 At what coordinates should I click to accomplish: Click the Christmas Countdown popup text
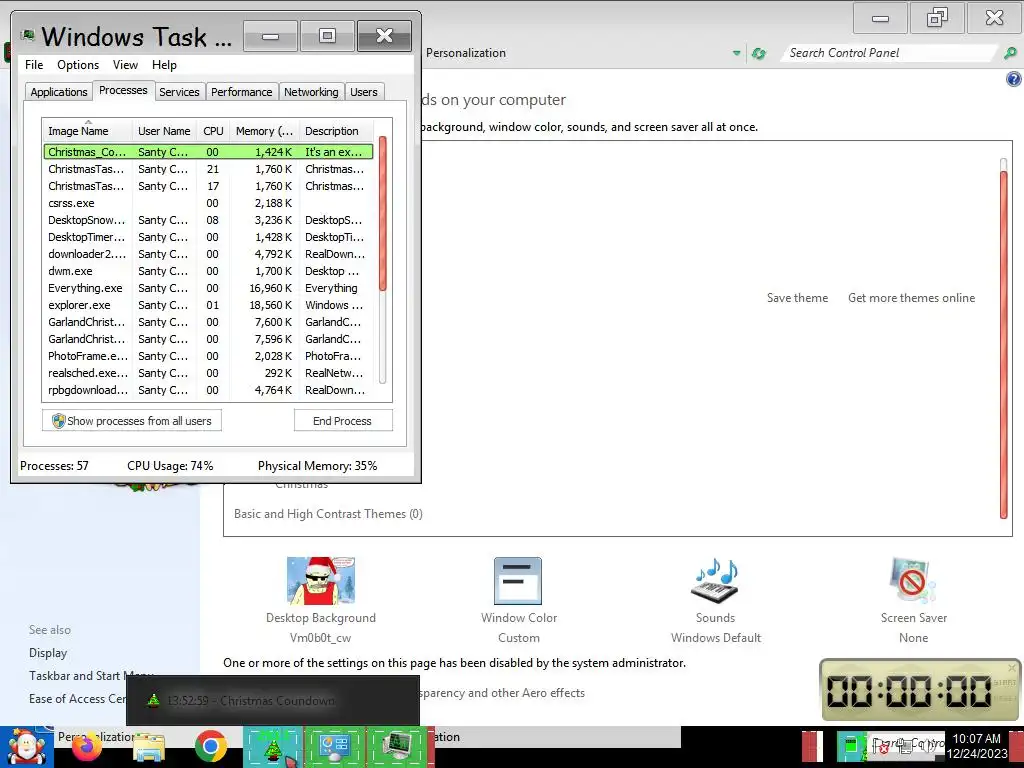(251, 701)
